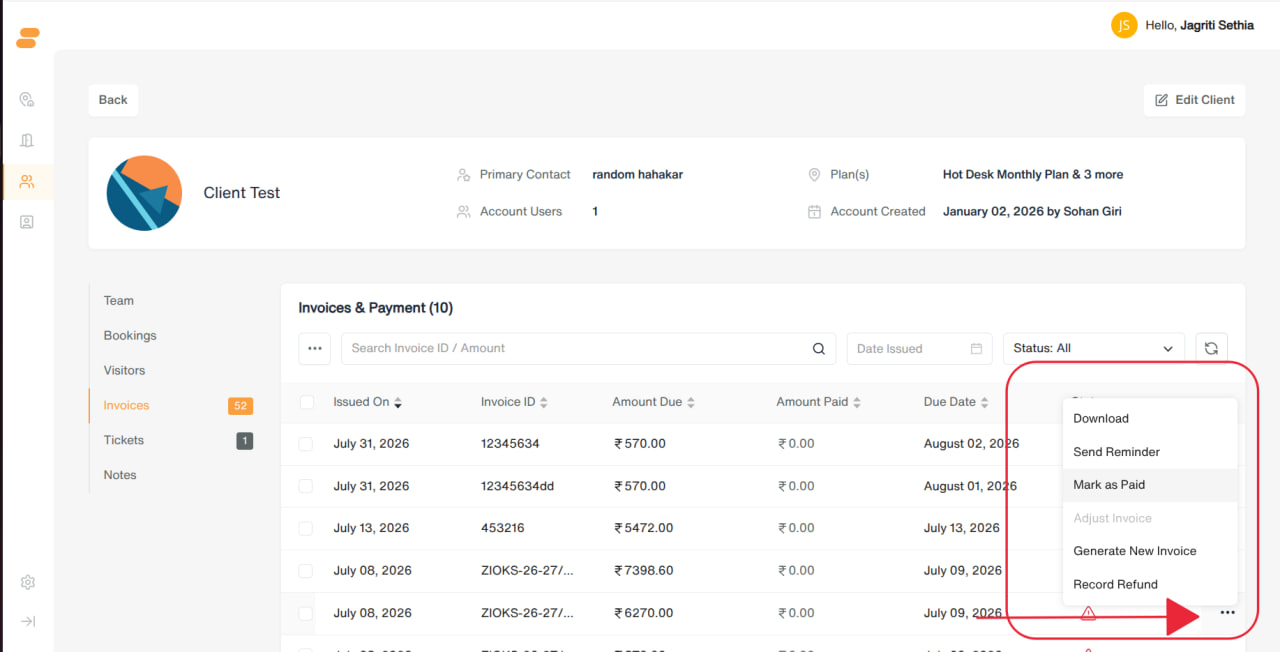Click the logout arrow icon at the sidebar bottom

[x=27, y=621]
